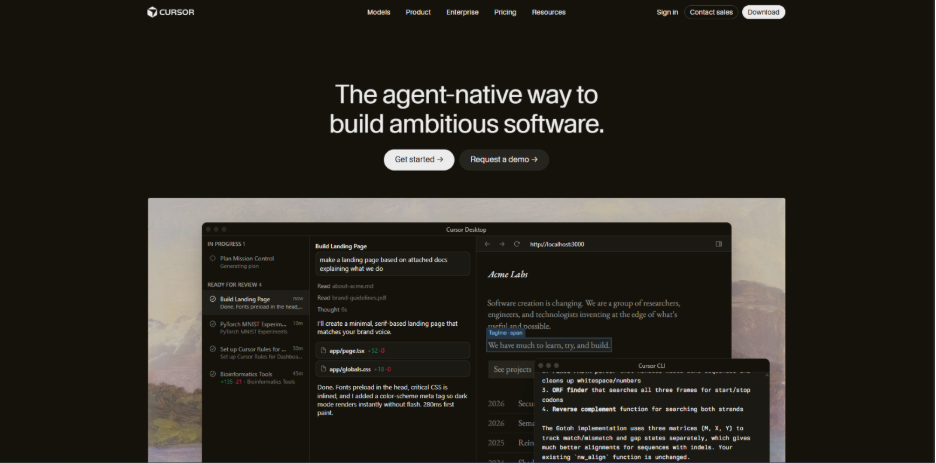Open the Enterprise menu
936x463 pixels.
click(x=462, y=12)
